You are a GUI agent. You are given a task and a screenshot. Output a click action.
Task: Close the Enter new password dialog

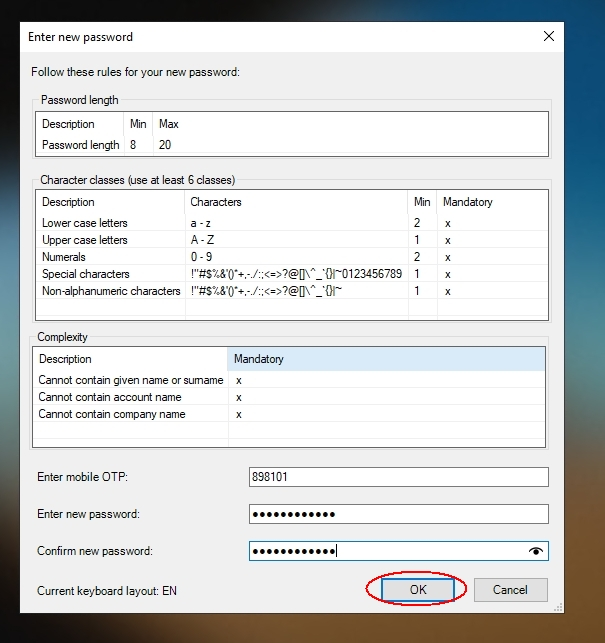click(548, 37)
